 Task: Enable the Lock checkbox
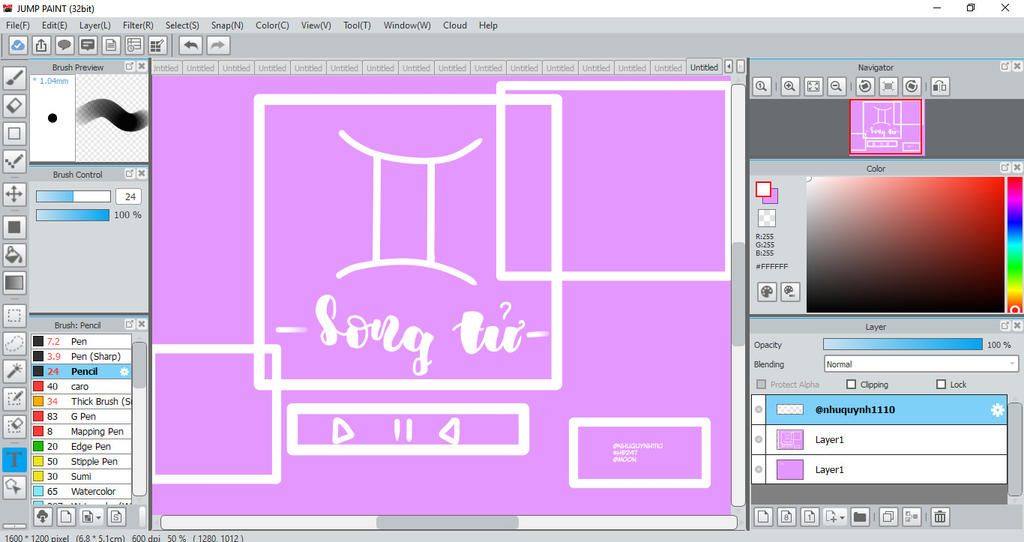tap(941, 385)
